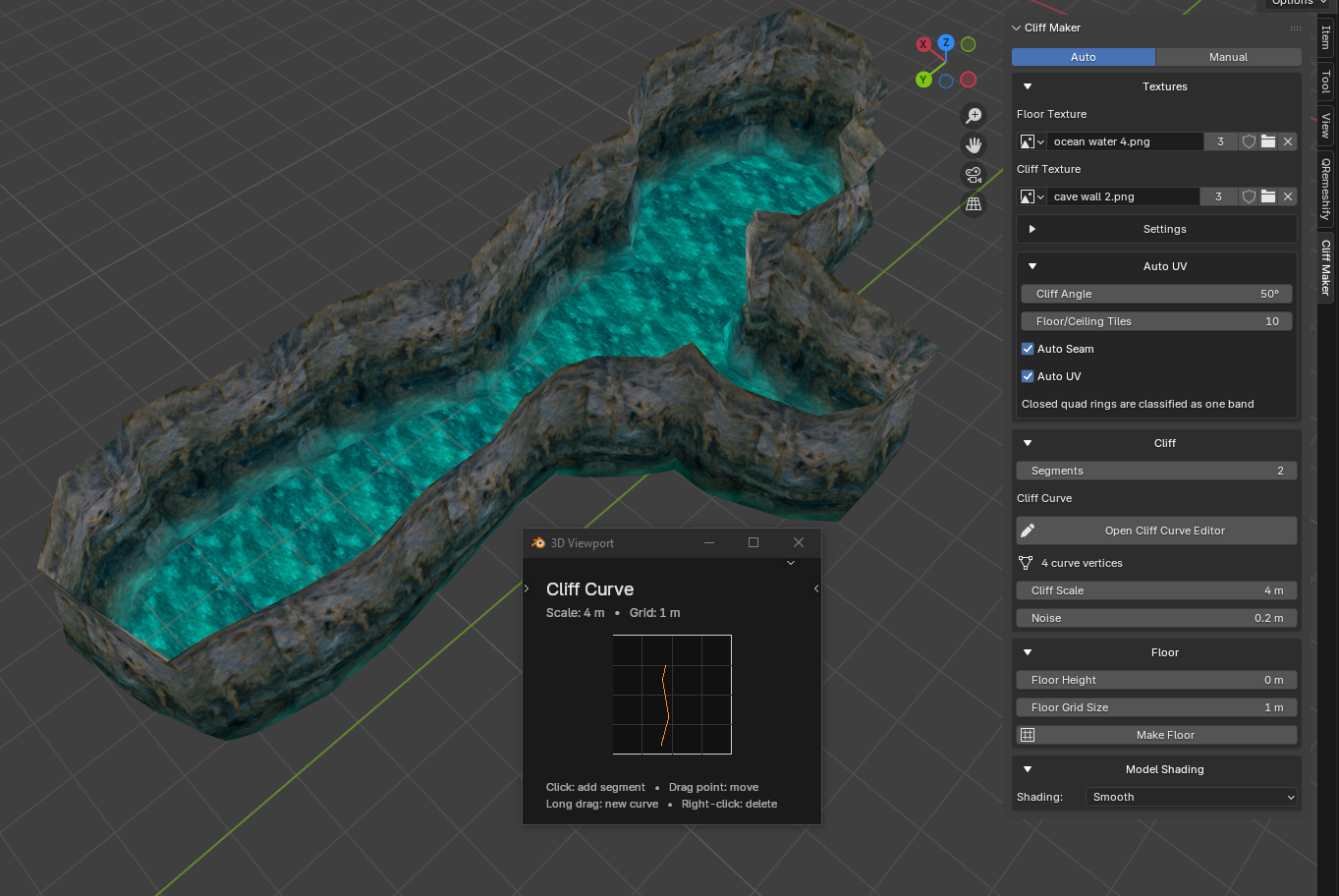
Task: Open the QRemeshify sidebar tab
Action: coord(1326,188)
